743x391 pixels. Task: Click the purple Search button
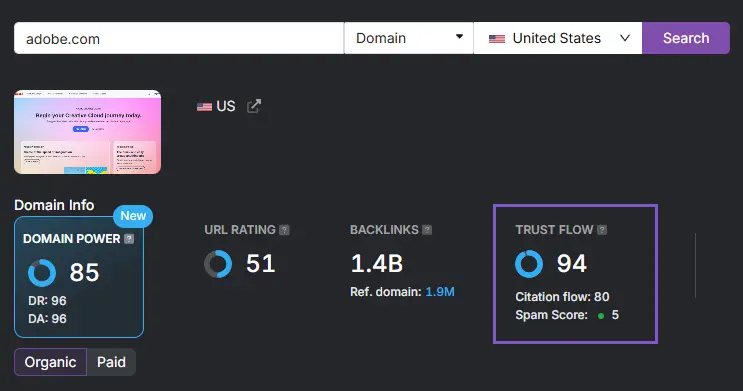[x=686, y=38]
